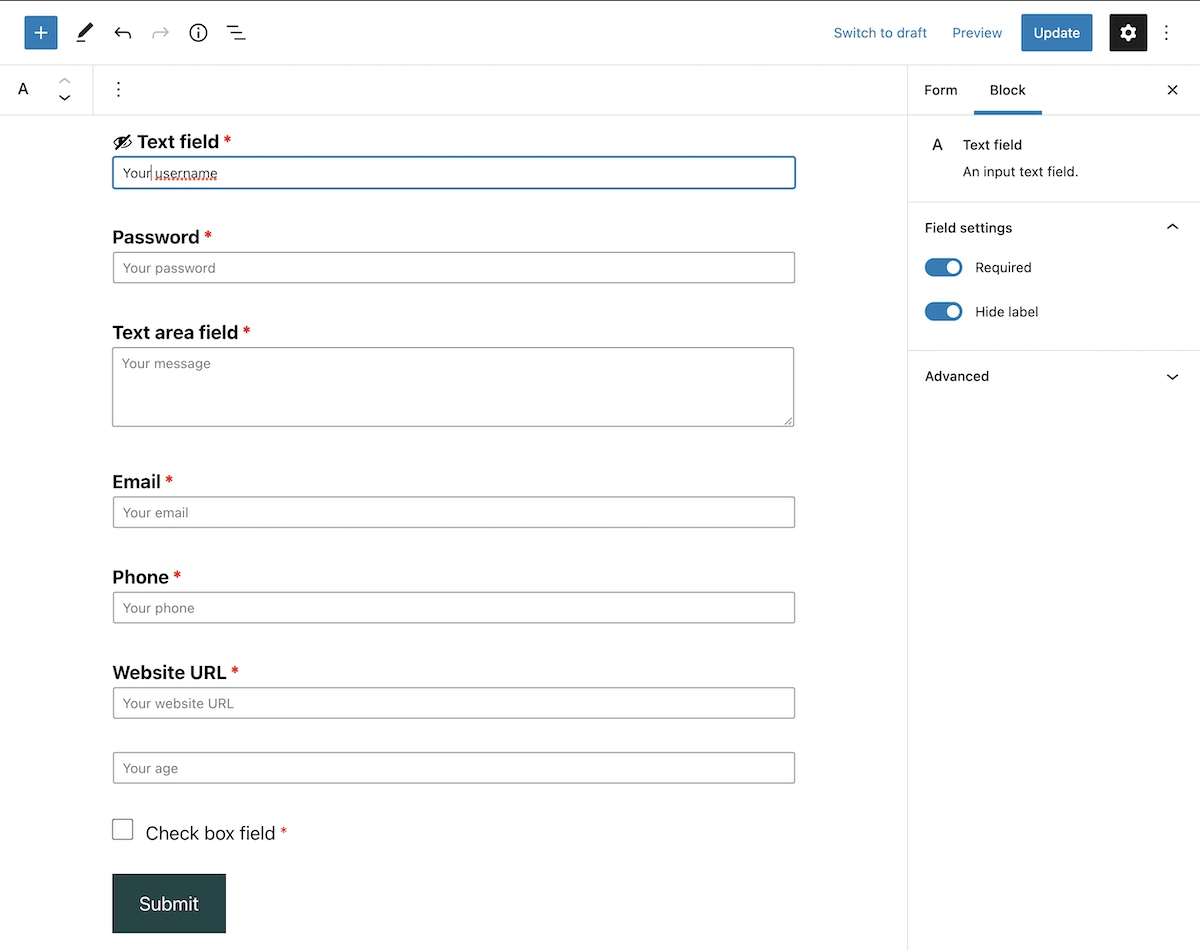The image size is (1200, 950).
Task: Open the List View outline icon
Action: tap(236, 33)
